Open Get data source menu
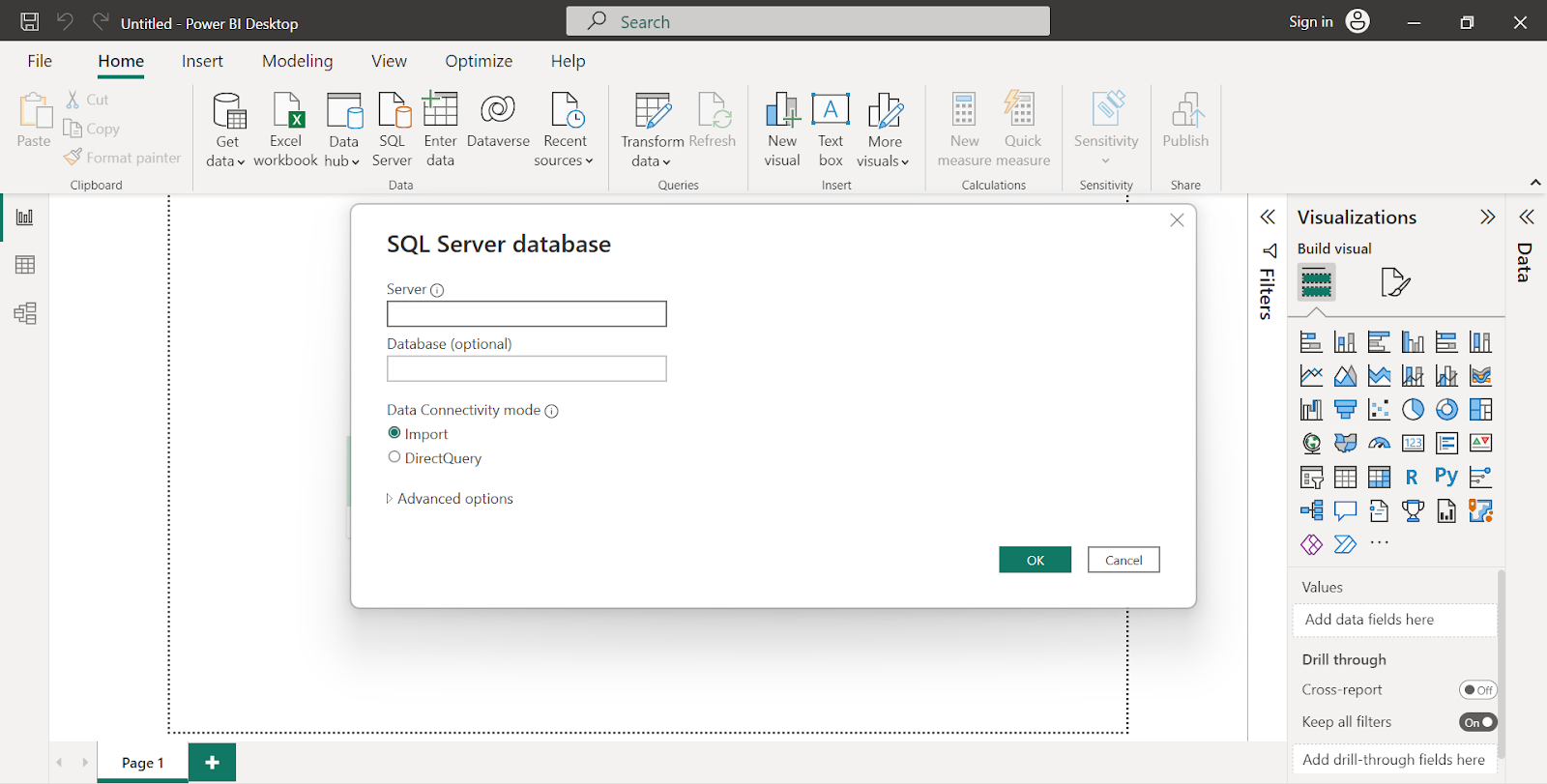The height and width of the screenshot is (784, 1547). [227, 130]
